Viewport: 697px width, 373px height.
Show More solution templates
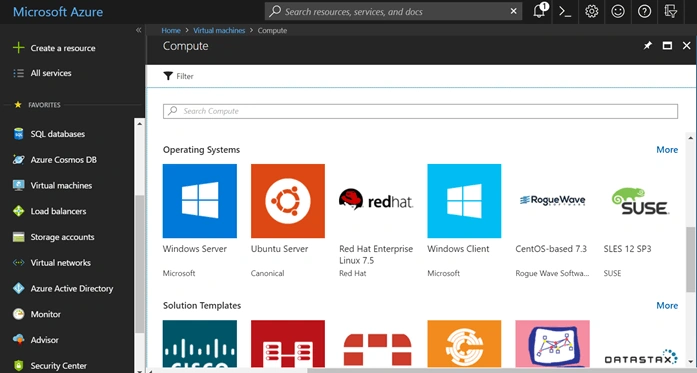tap(667, 305)
